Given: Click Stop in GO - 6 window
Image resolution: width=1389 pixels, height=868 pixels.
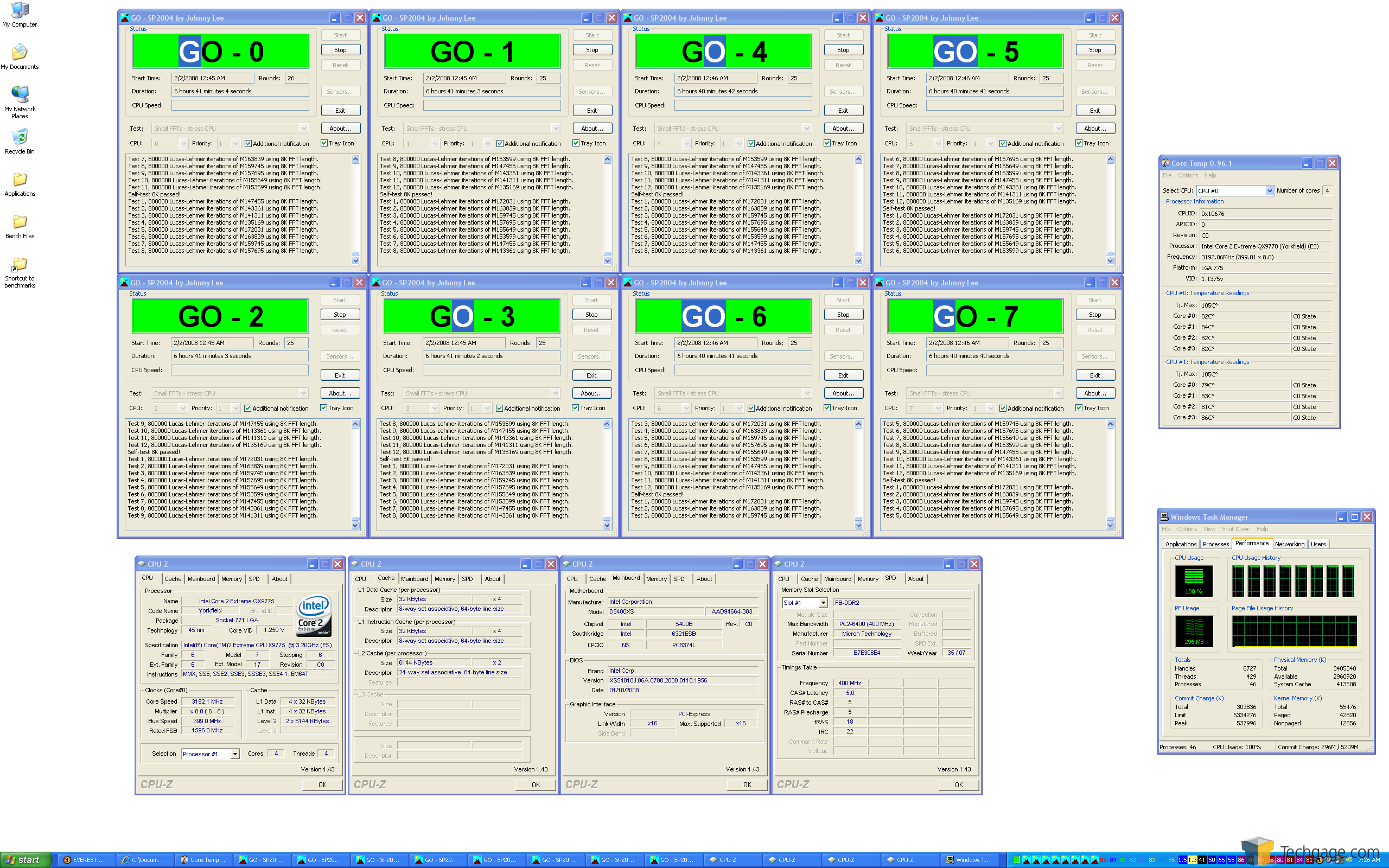Looking at the screenshot, I should click(843, 315).
